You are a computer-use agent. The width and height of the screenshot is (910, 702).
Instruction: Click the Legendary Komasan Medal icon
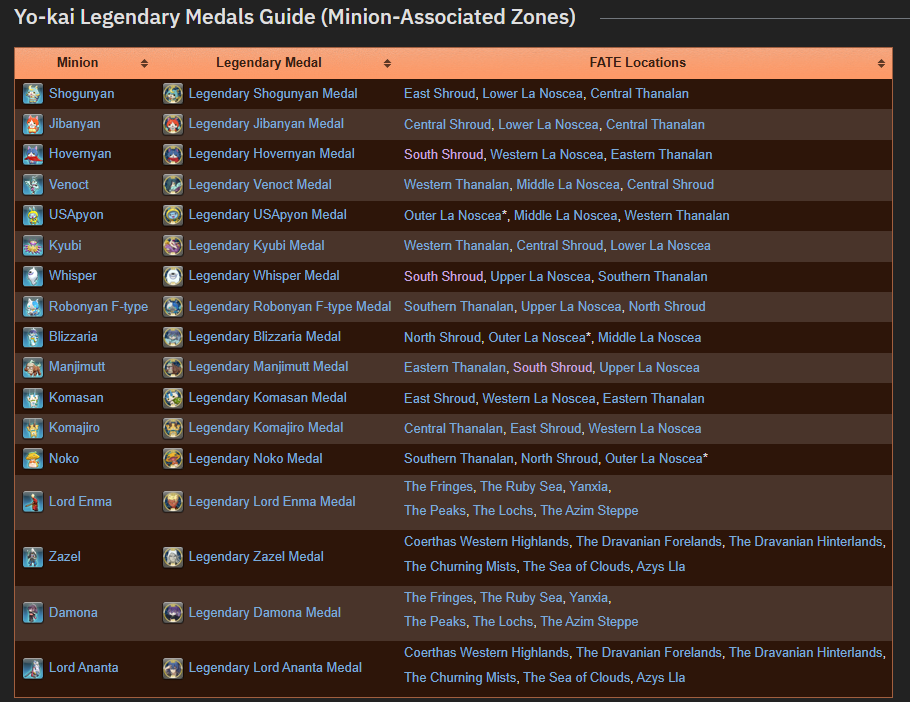click(x=173, y=397)
